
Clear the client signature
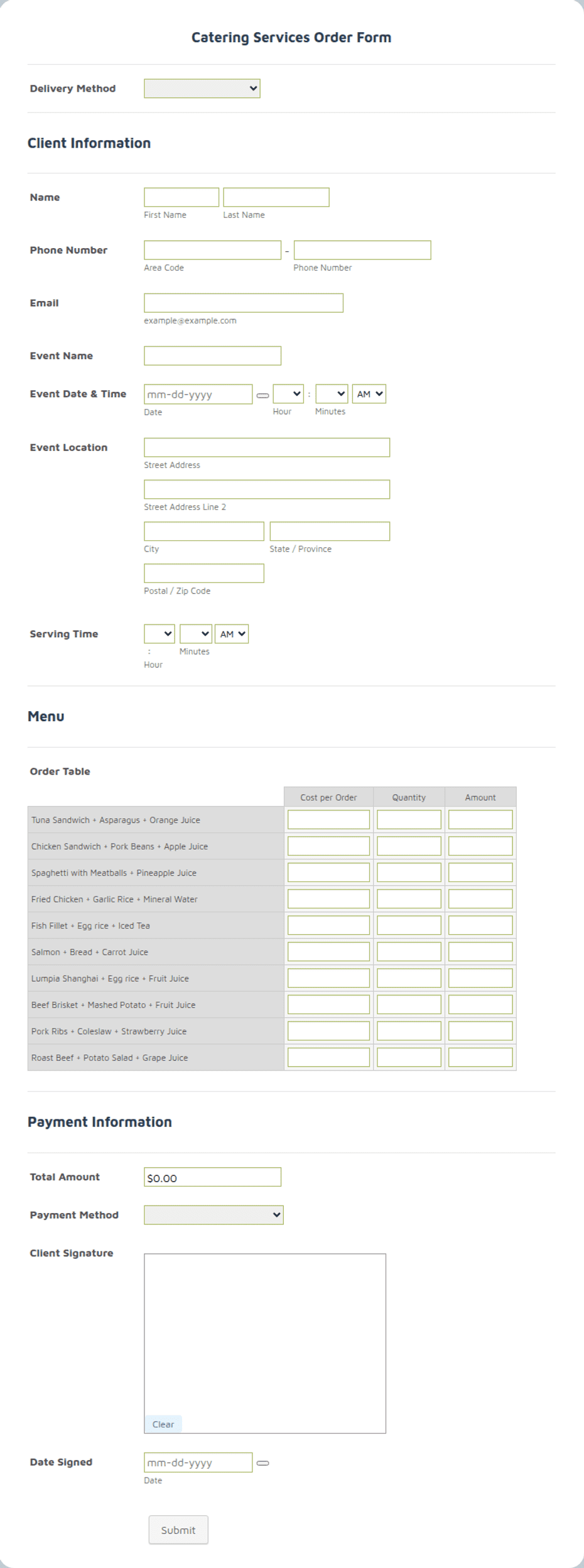[x=163, y=1424]
